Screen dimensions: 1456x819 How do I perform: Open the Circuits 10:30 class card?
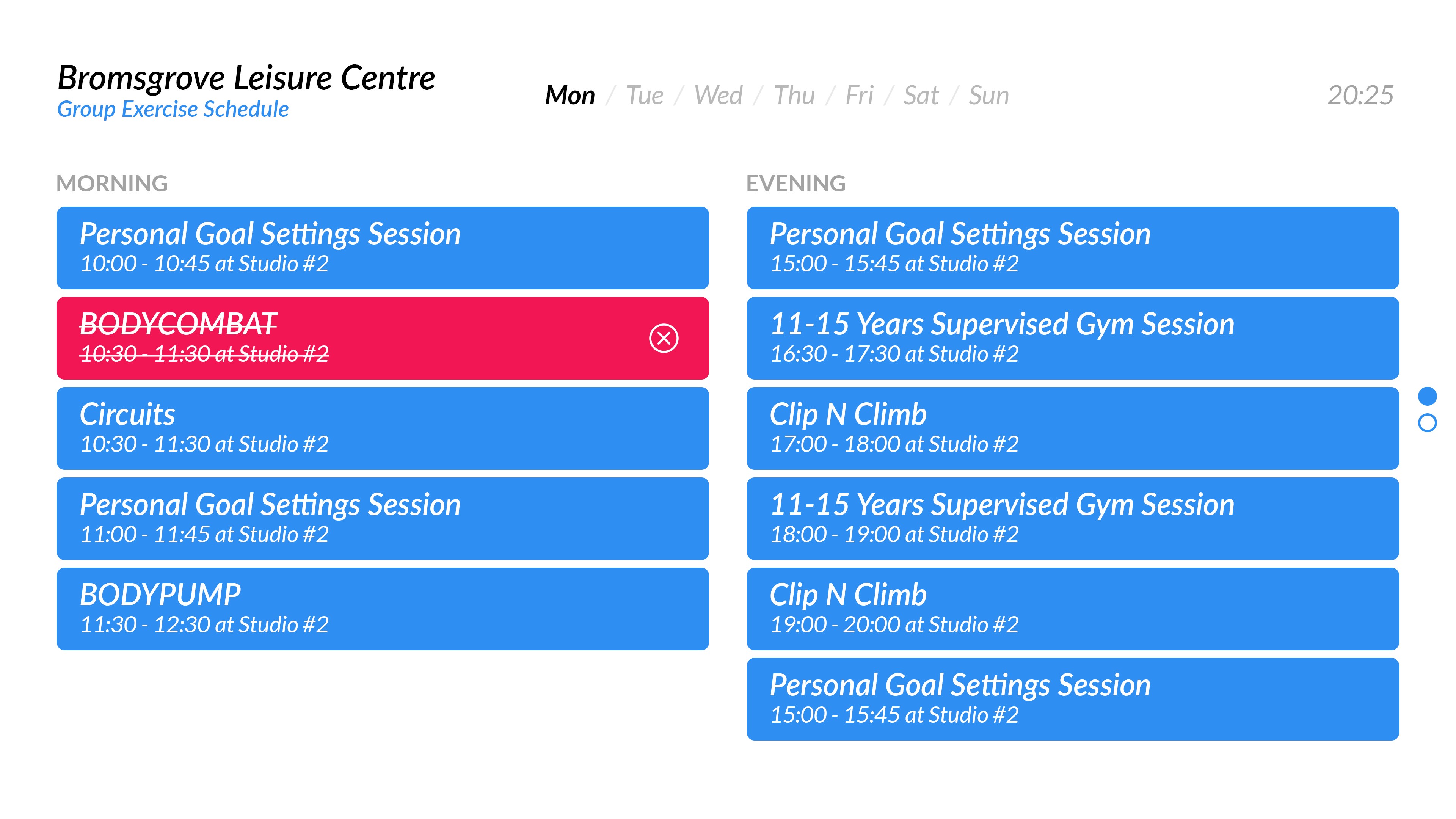pos(383,428)
